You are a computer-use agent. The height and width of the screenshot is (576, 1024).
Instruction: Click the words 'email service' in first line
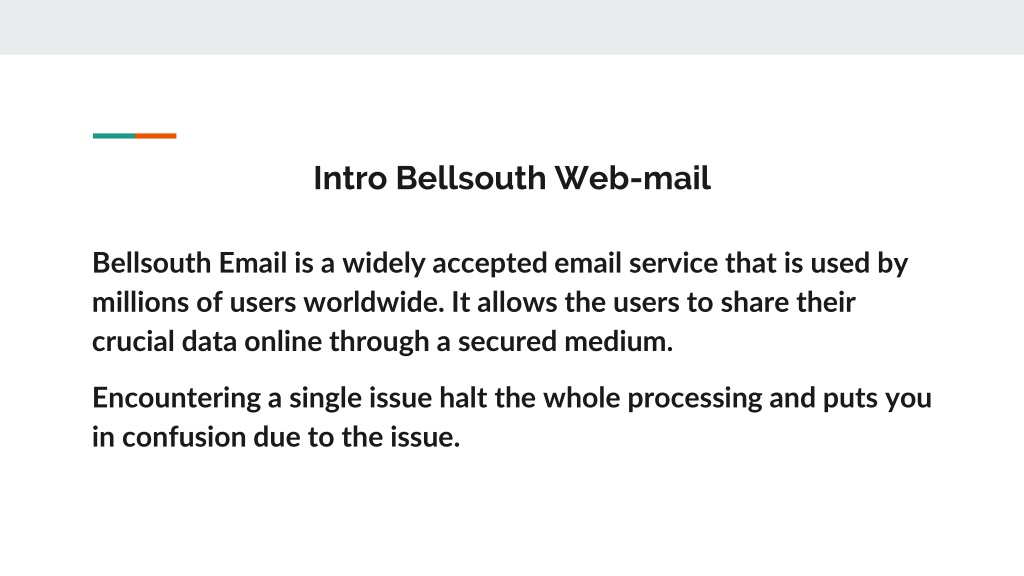tap(636, 263)
